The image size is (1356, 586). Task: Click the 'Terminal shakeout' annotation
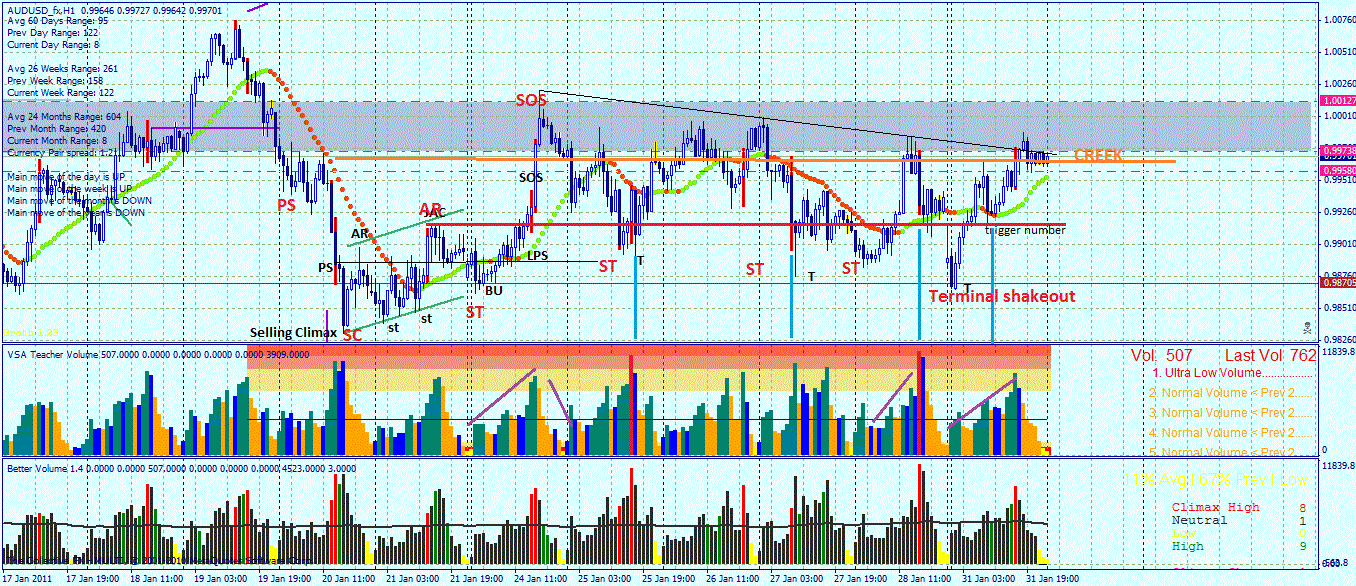point(1002,296)
